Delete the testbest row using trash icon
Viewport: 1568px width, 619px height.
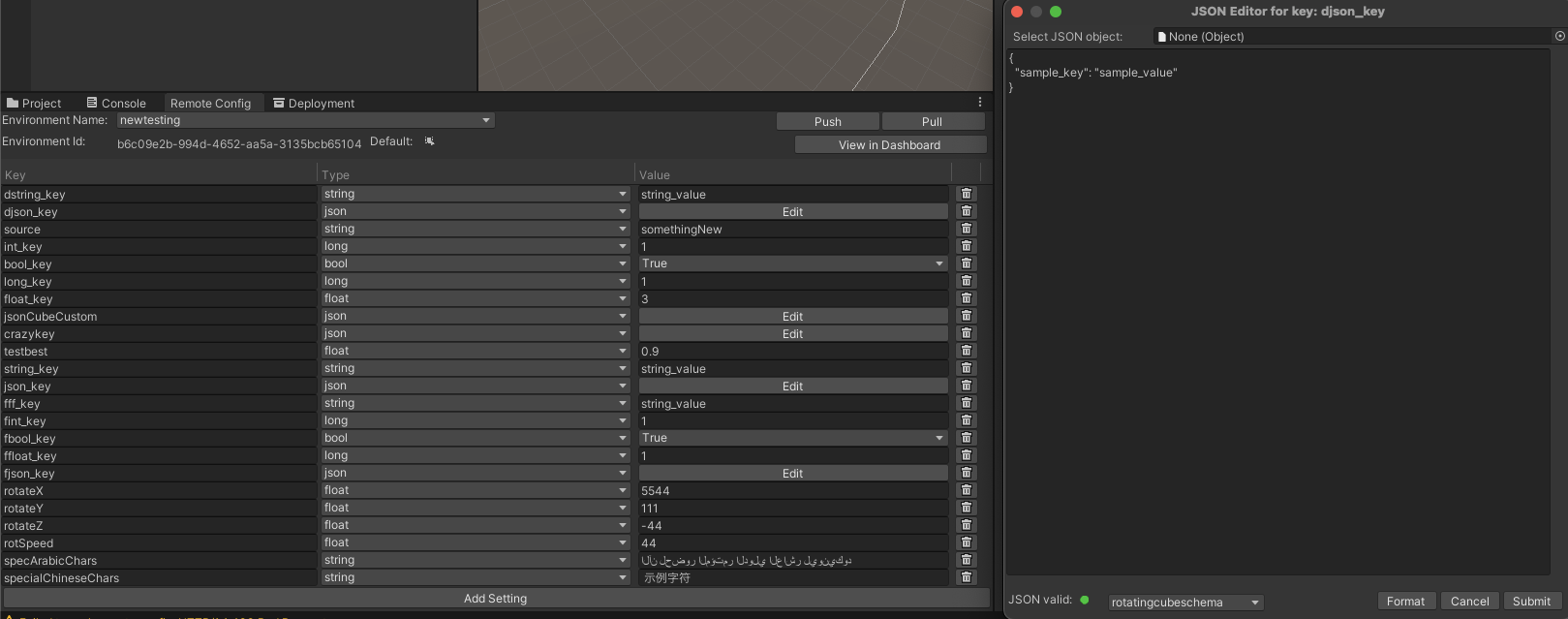[x=966, y=351]
